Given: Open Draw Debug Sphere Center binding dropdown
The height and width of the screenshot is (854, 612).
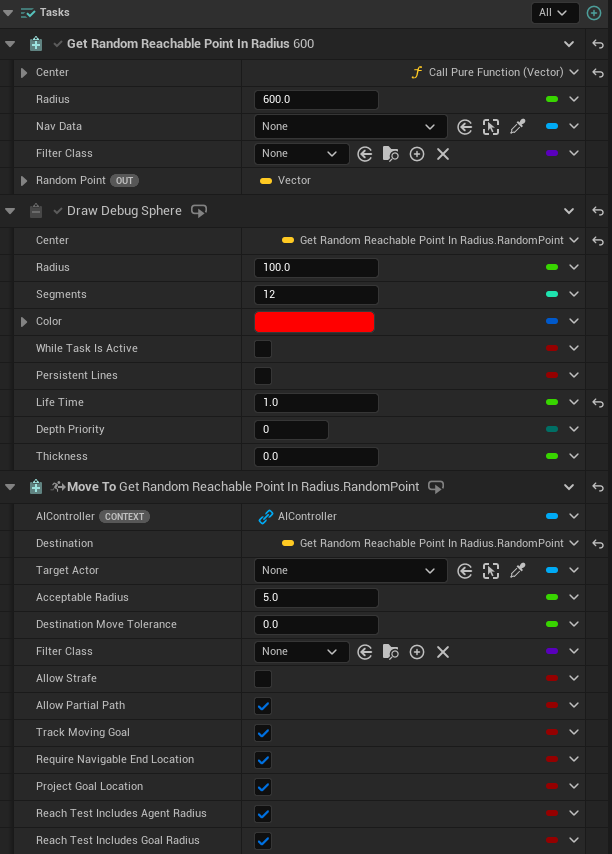Looking at the screenshot, I should [574, 240].
